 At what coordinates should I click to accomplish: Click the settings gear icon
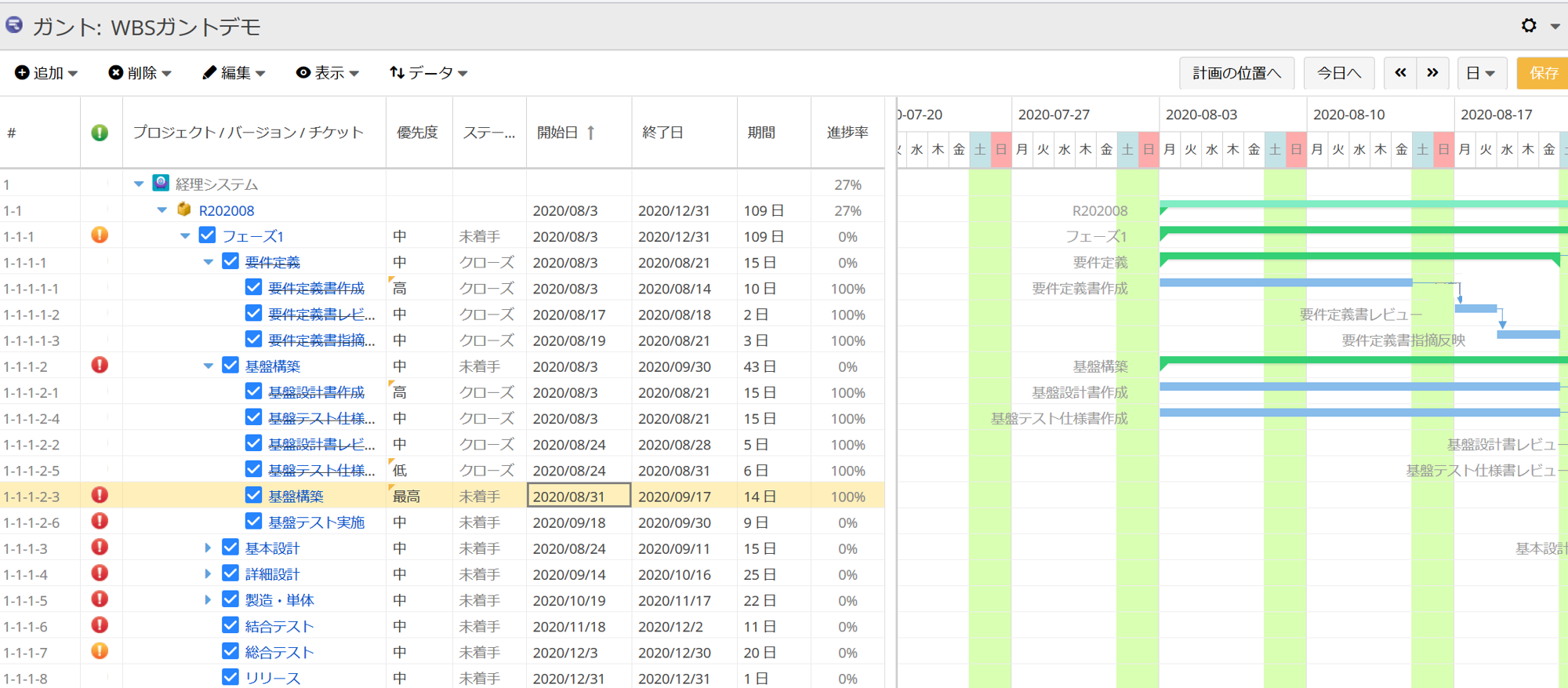(x=1528, y=26)
